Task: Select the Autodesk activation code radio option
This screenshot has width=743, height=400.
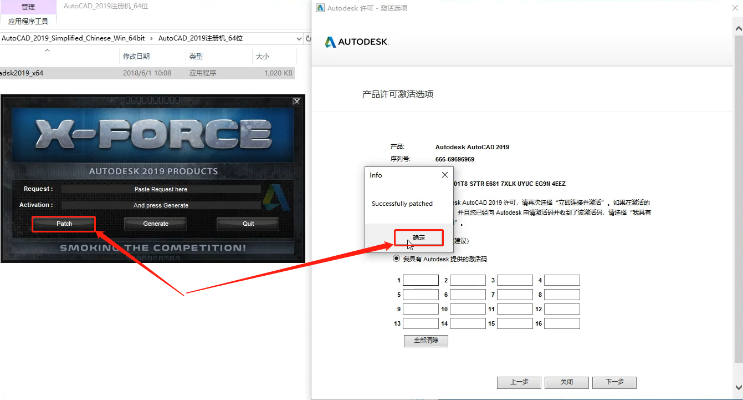Action: (x=396, y=259)
